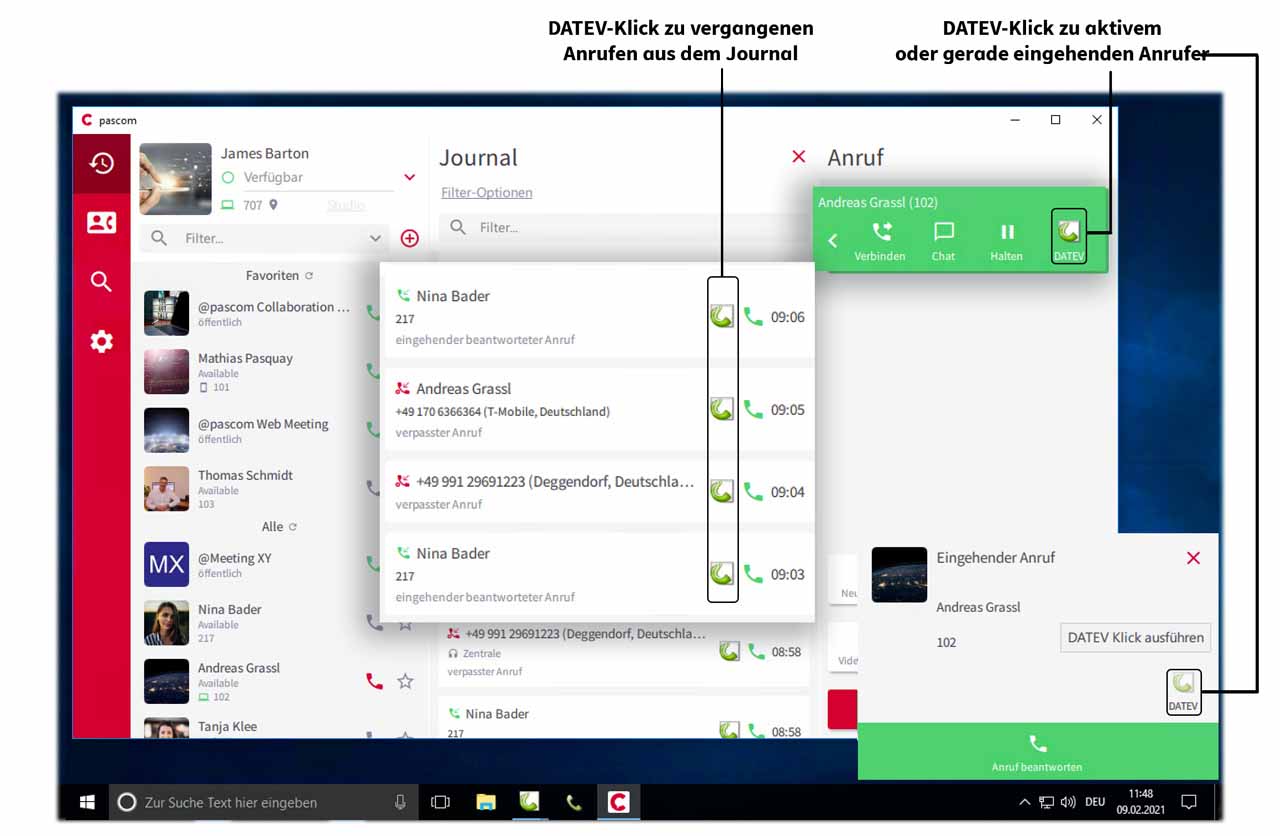Open the notification center on the taskbar
The width and height of the screenshot is (1280, 836).
(1189, 802)
